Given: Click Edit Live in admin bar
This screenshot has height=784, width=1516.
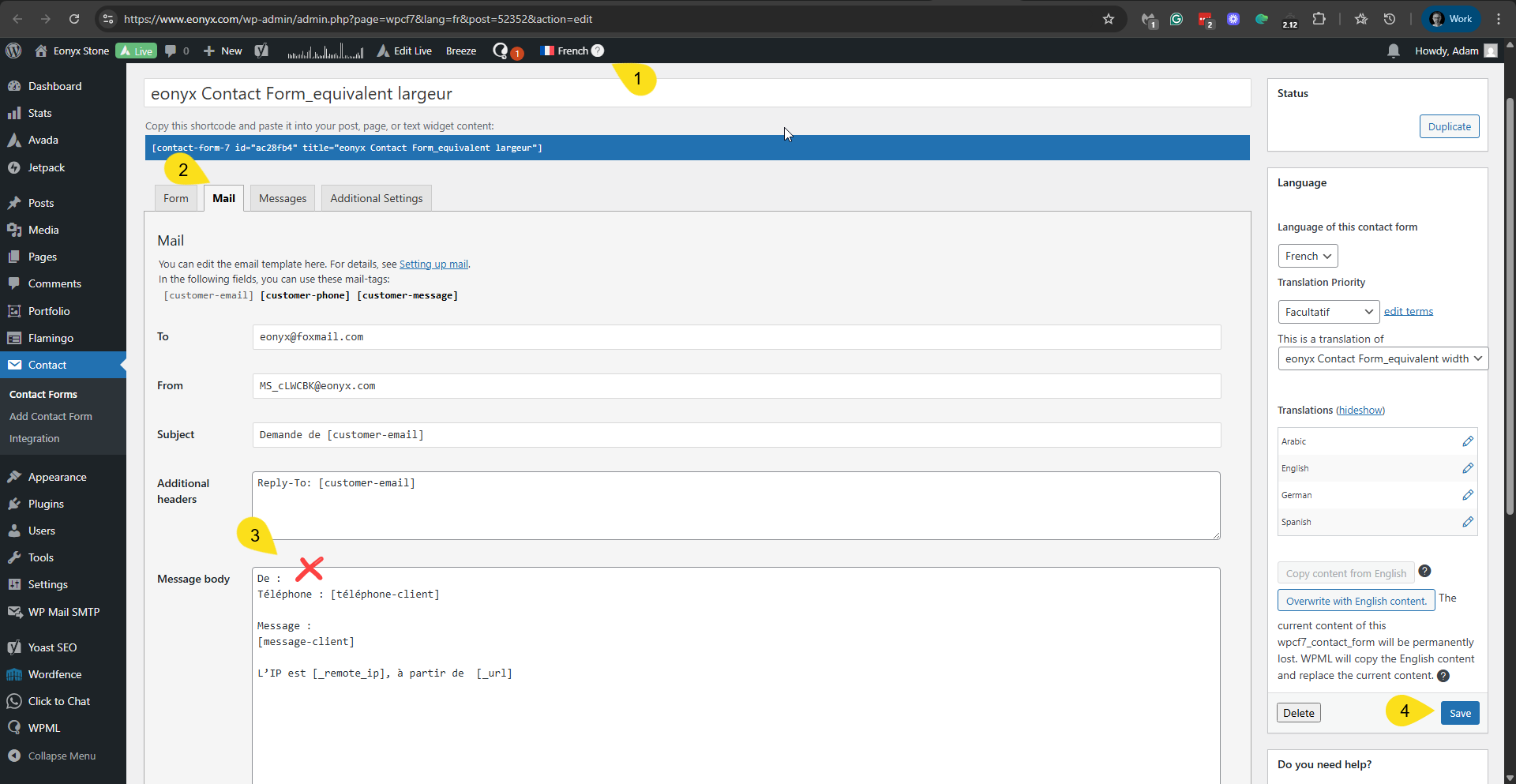Looking at the screenshot, I should 404,51.
